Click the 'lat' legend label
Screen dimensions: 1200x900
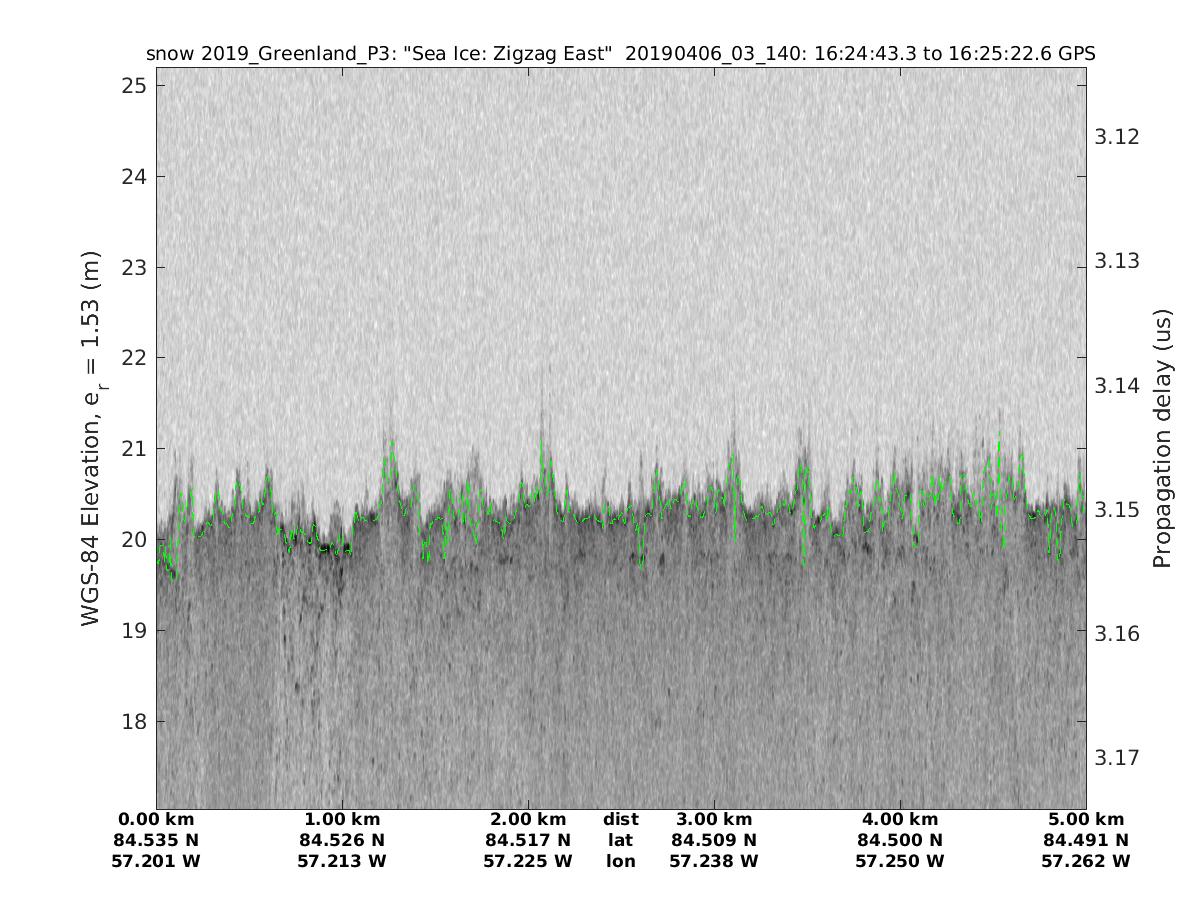620,840
